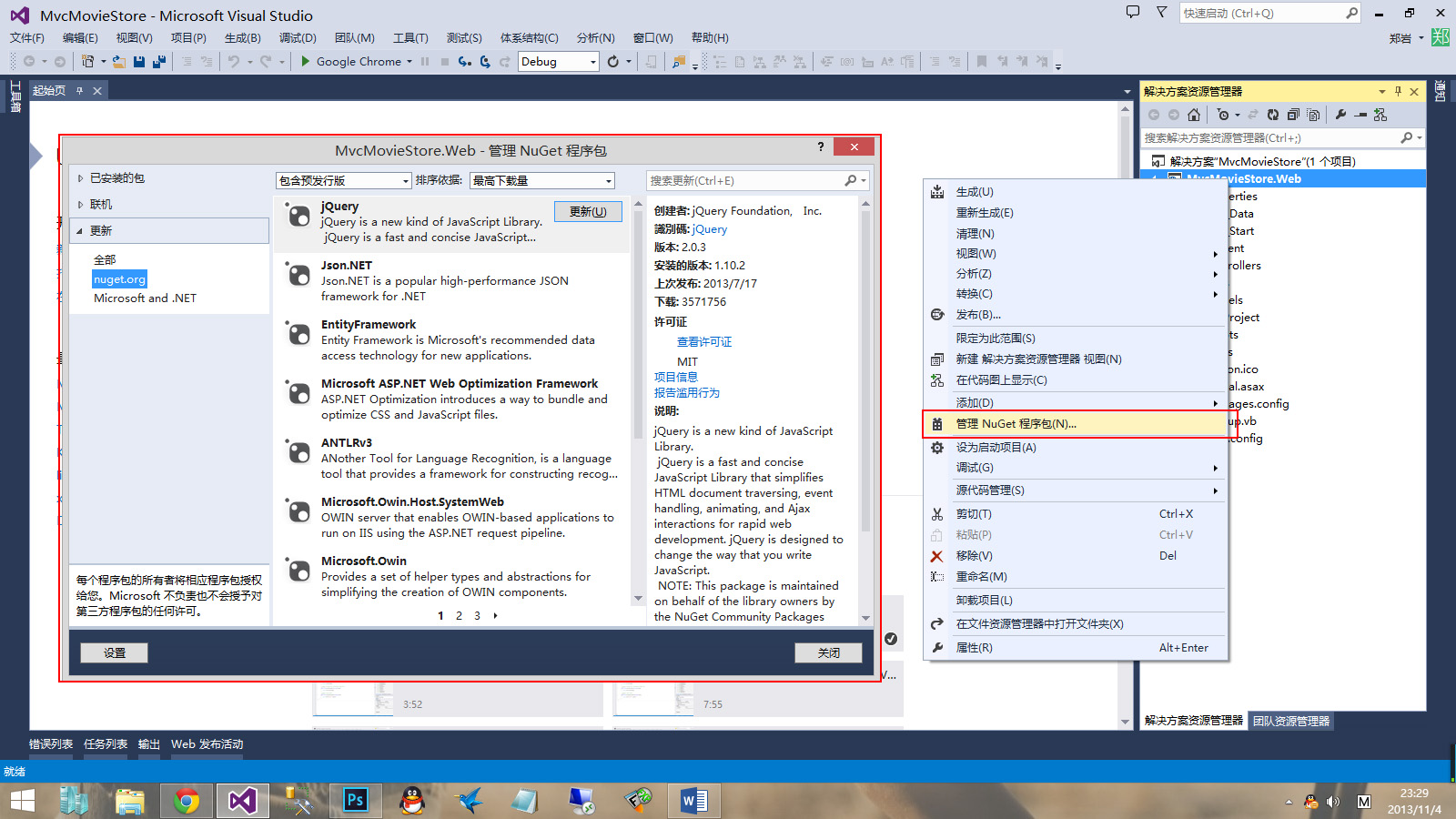Click the feedback speech bubble icon in title bar

(x=1133, y=12)
